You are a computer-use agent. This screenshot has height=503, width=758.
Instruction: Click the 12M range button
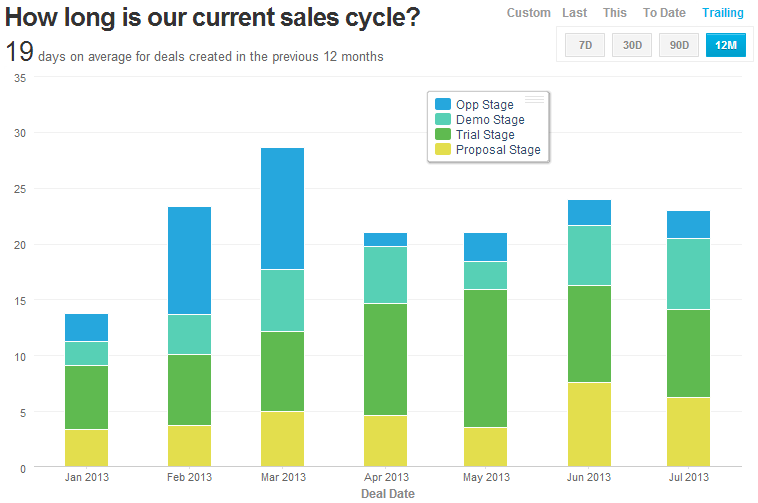[725, 45]
